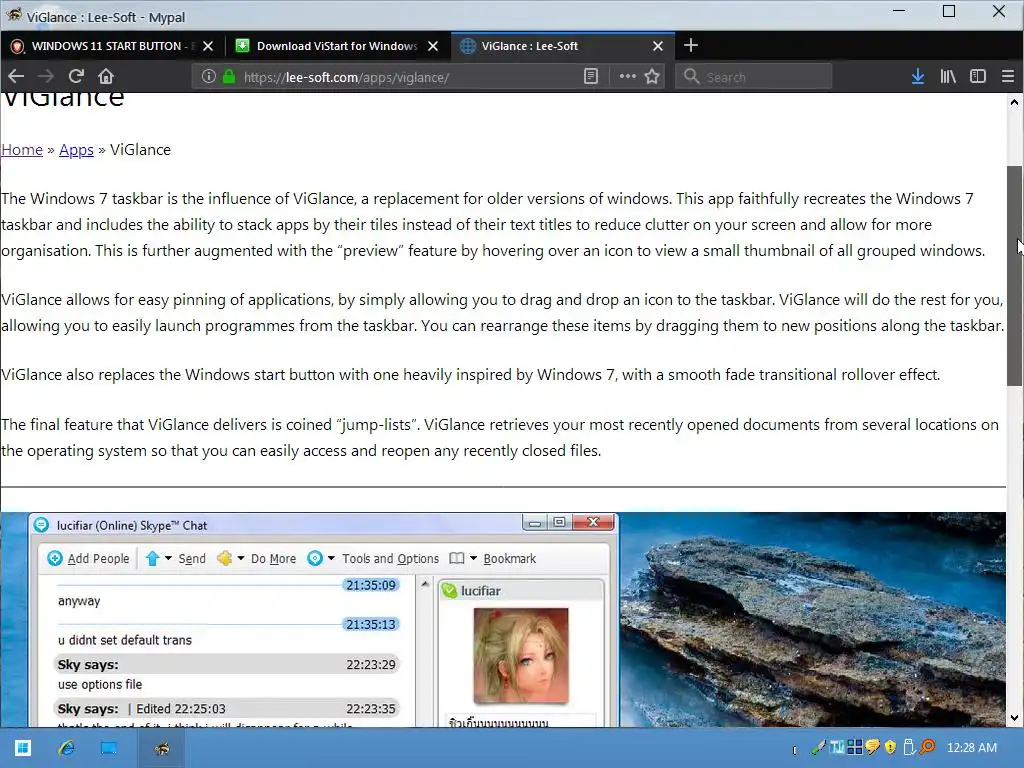
Task: Show sidebars button
Action: click(978, 76)
